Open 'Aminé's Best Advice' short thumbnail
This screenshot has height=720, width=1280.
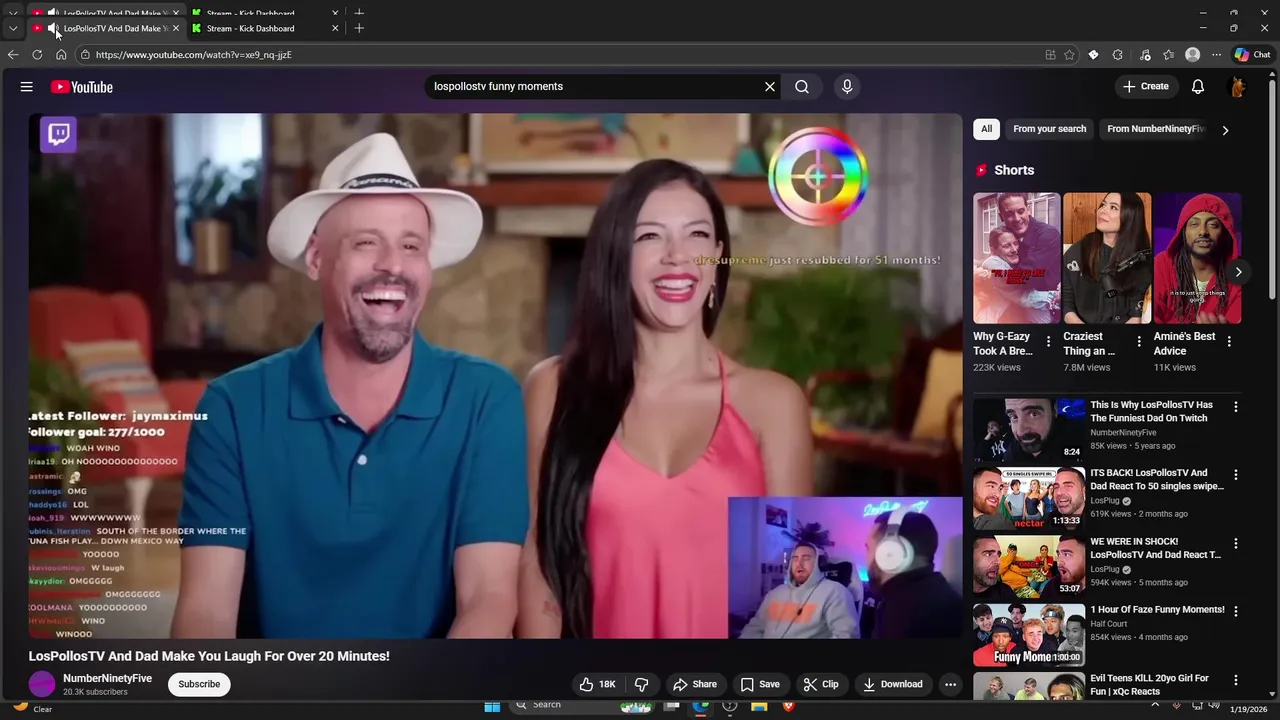click(x=1197, y=258)
